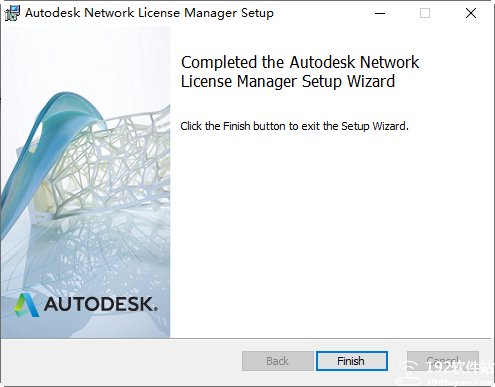Click the partially covered Cancel button

pos(443,361)
